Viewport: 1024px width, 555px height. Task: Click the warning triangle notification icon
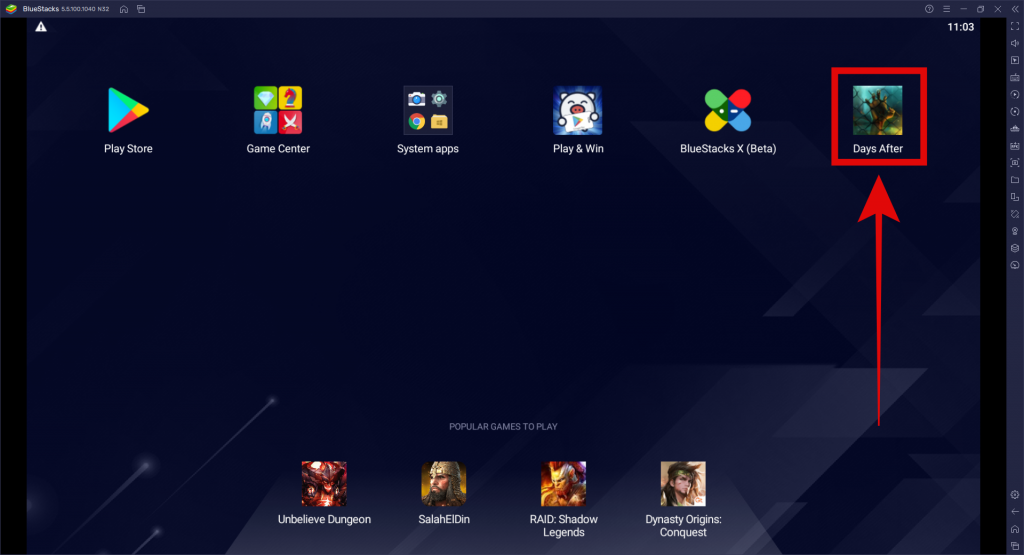[x=41, y=27]
